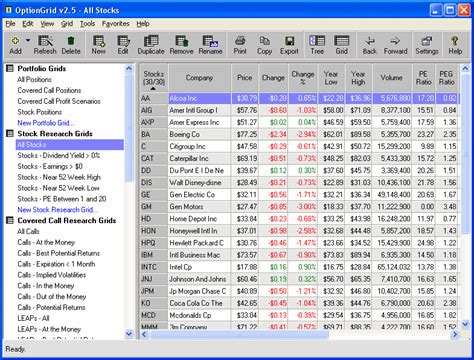Click the grid horizontal scrollbar thumb
The height and width of the screenshot is (360, 474).
click(x=239, y=334)
